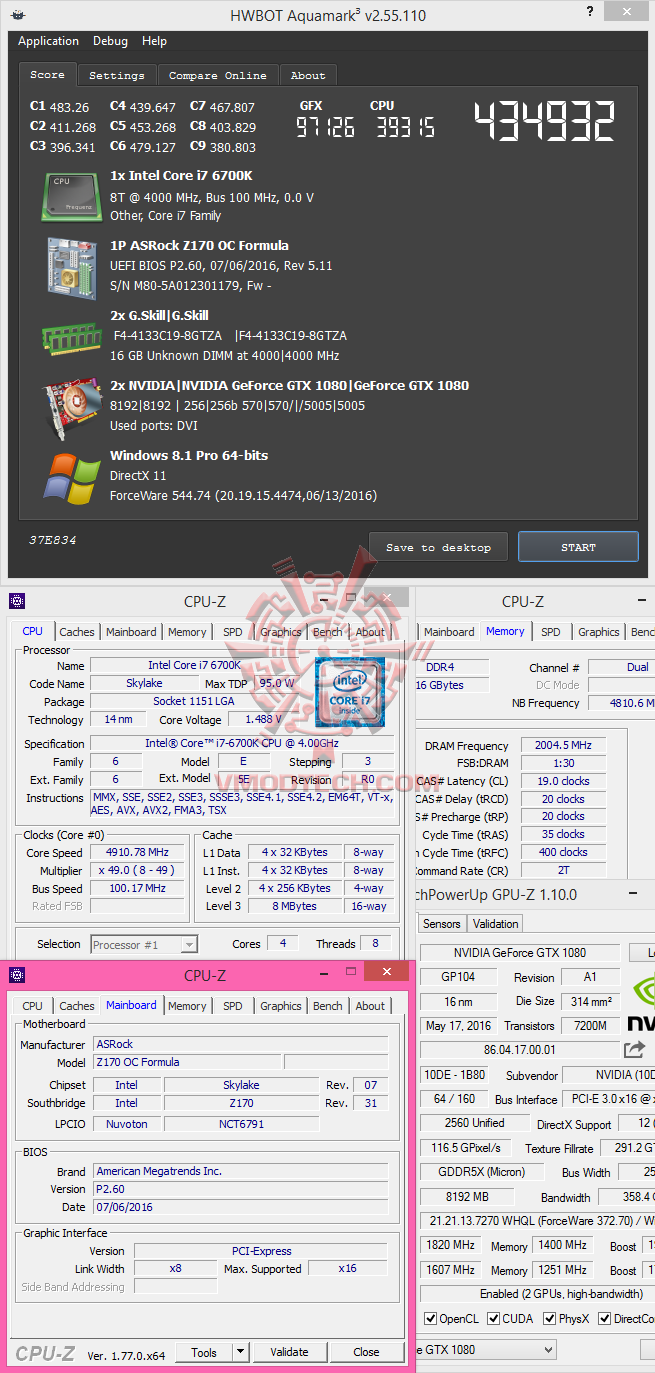655x1373 pixels.
Task: Open the Graphics tab in the pink-framed CPU-Z window
Action: coord(281,1006)
